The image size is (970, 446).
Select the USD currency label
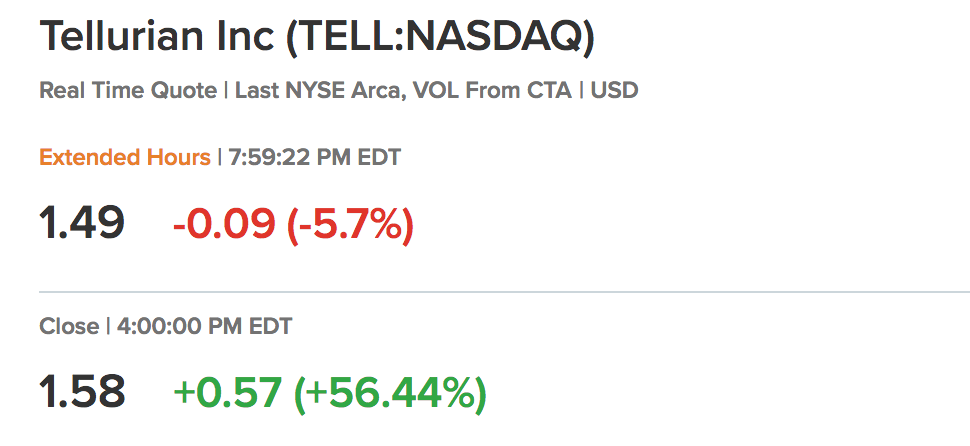click(615, 90)
